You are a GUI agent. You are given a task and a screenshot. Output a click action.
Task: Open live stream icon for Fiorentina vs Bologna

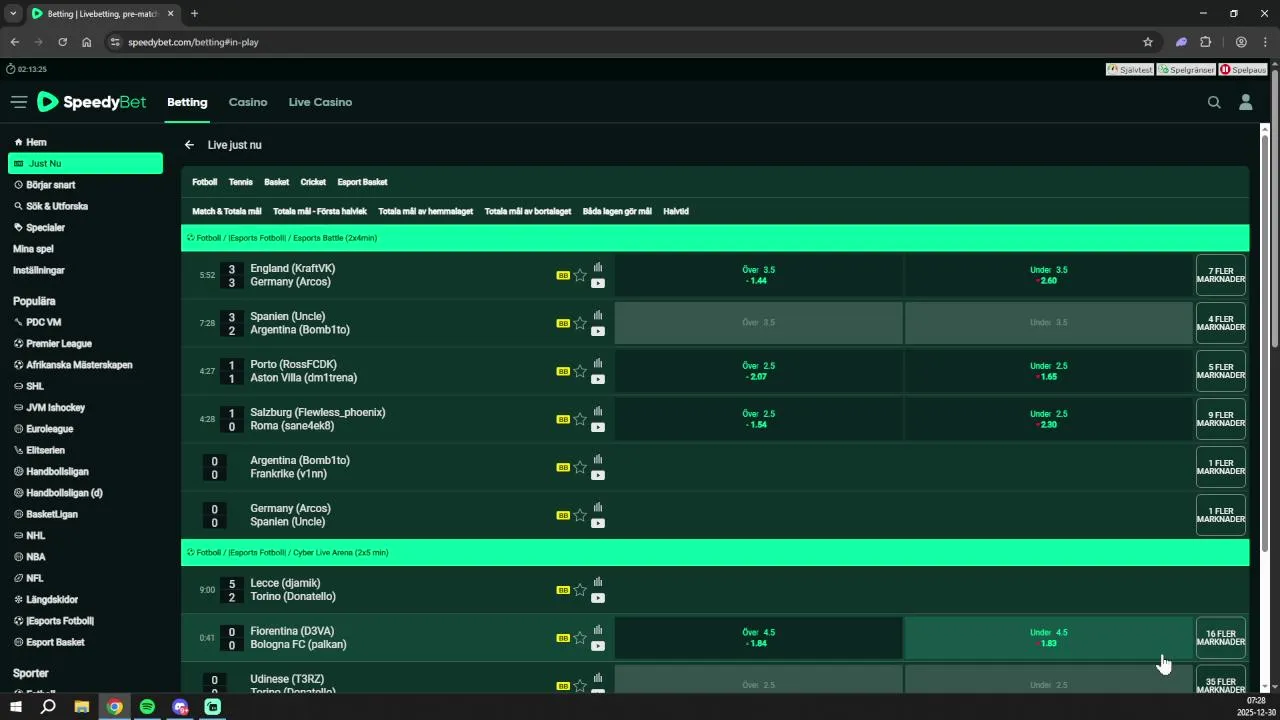pyautogui.click(x=598, y=646)
